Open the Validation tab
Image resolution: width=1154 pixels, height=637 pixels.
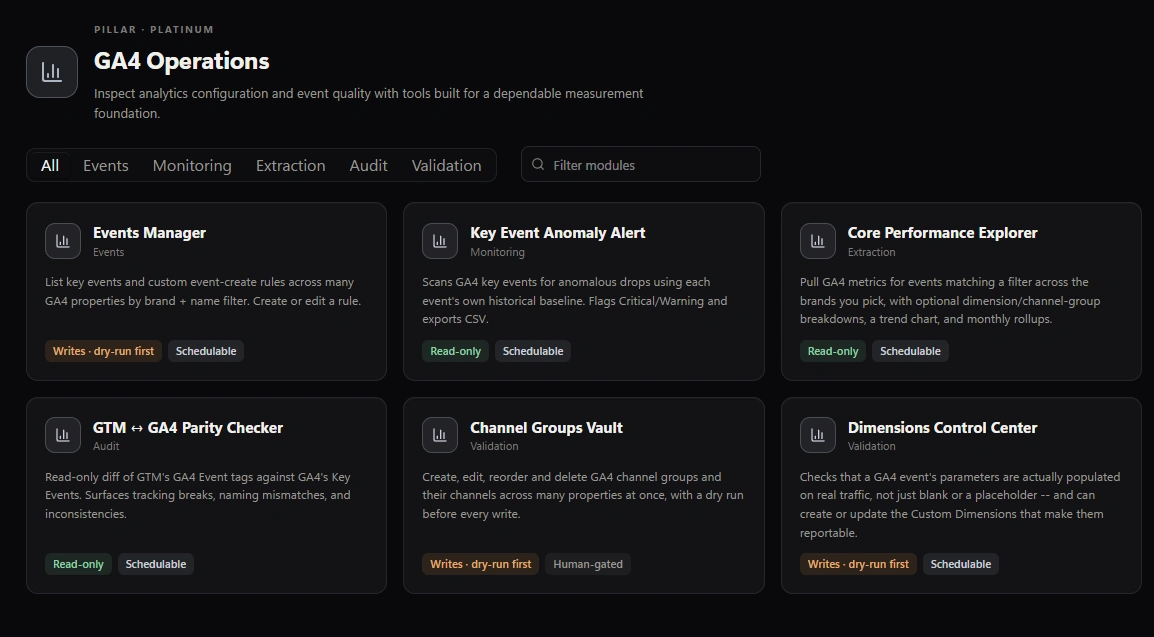point(447,166)
